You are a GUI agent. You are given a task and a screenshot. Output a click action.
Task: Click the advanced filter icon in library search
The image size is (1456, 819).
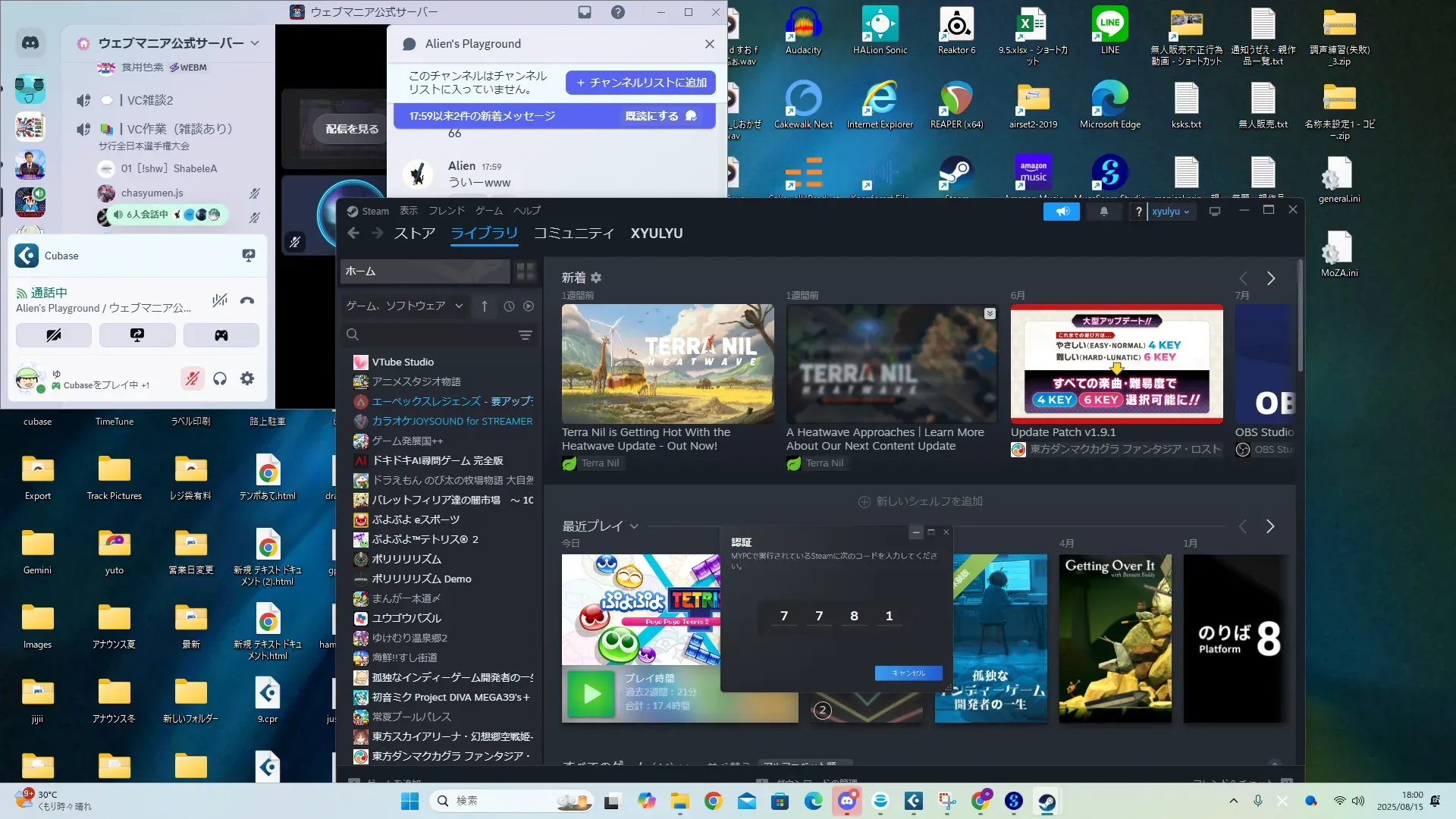click(x=525, y=335)
